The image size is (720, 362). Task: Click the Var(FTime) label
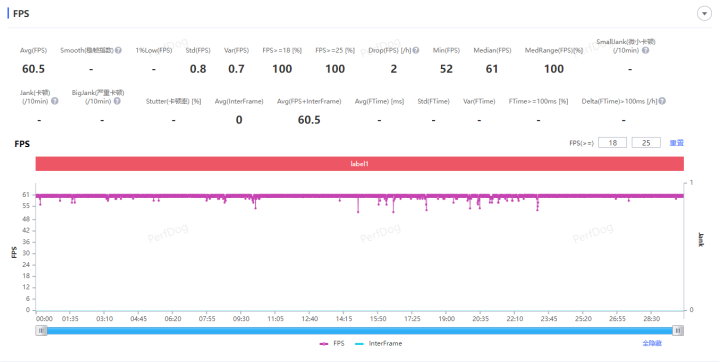pos(479,101)
